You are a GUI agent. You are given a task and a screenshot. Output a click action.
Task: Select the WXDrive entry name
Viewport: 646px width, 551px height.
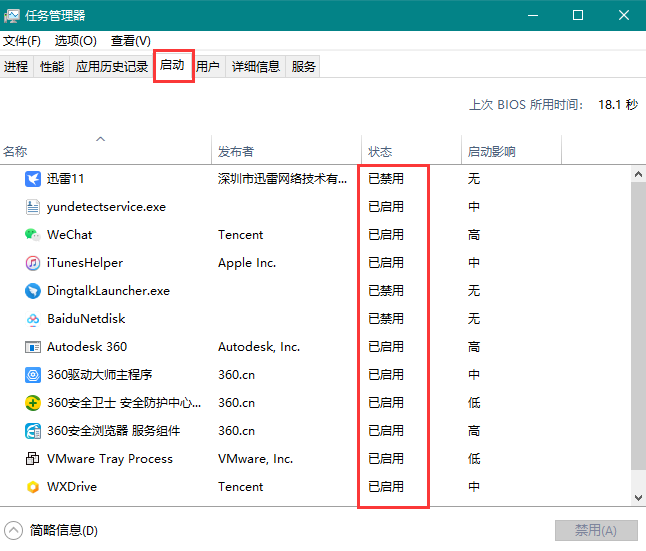(72, 487)
